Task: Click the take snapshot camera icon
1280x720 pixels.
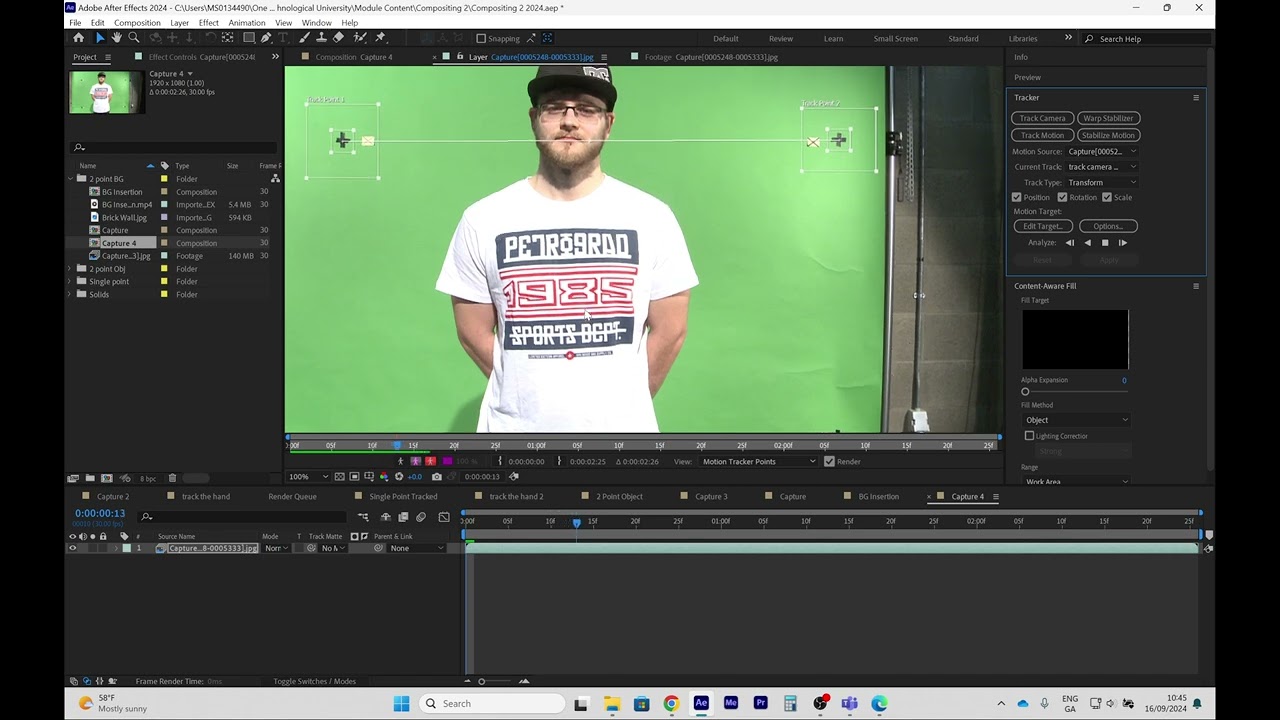Action: tap(436, 477)
